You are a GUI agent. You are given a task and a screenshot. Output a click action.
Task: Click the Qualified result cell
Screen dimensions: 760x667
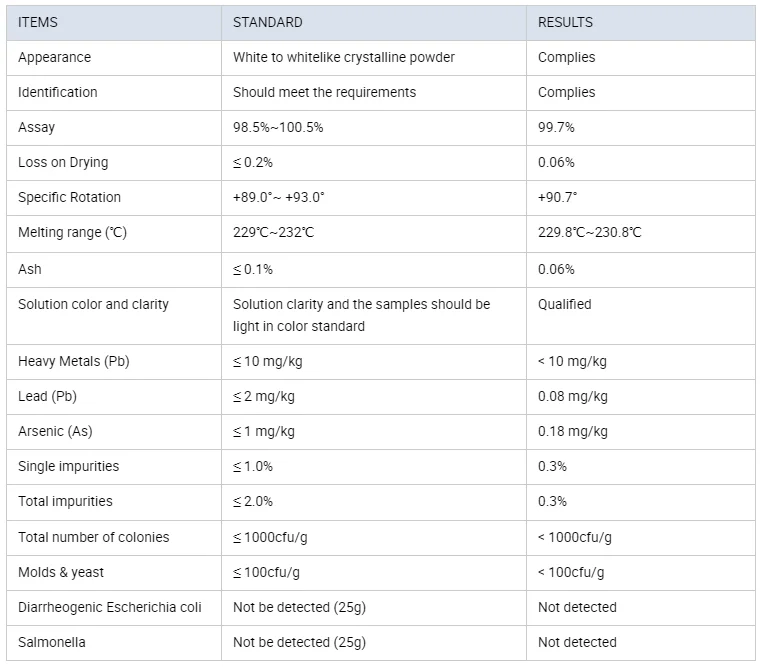tap(565, 304)
